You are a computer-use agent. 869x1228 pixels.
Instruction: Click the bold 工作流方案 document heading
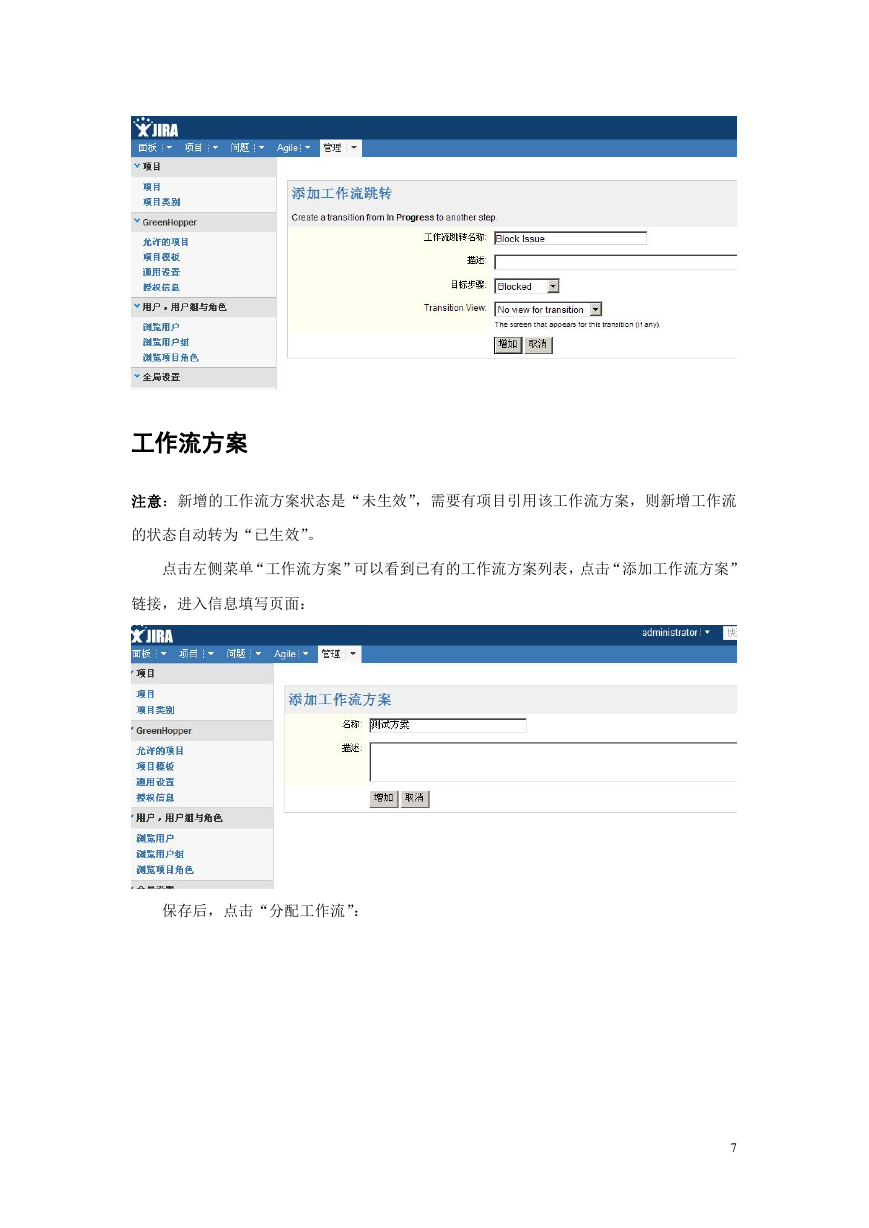coord(189,444)
